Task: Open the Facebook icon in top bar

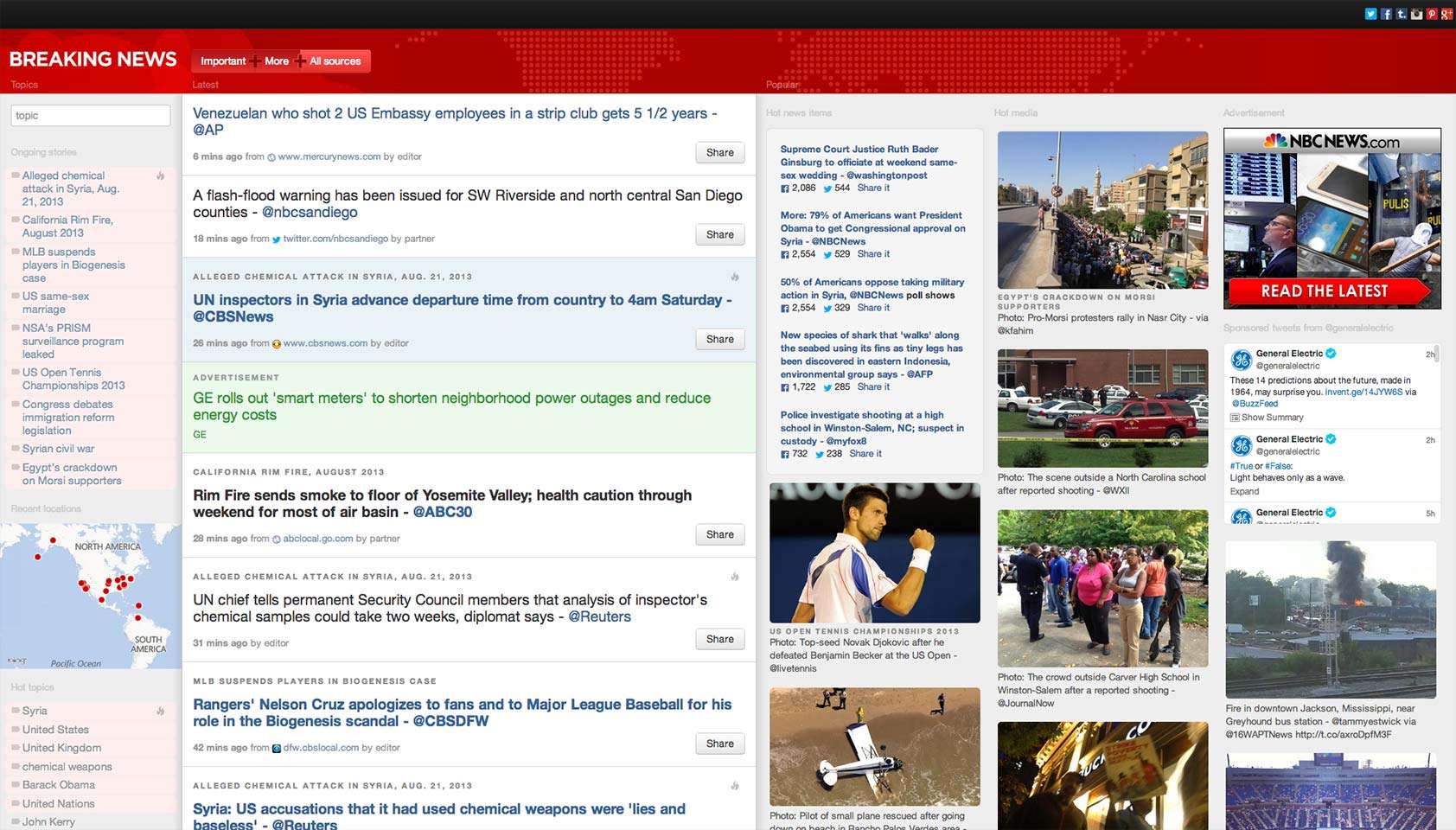Action: click(x=1386, y=14)
